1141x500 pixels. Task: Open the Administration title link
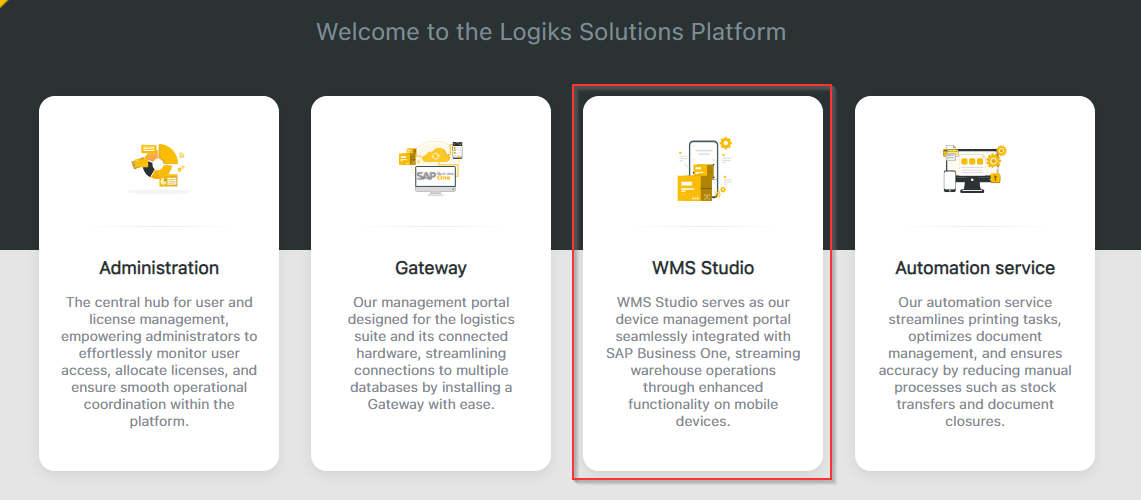click(x=159, y=268)
